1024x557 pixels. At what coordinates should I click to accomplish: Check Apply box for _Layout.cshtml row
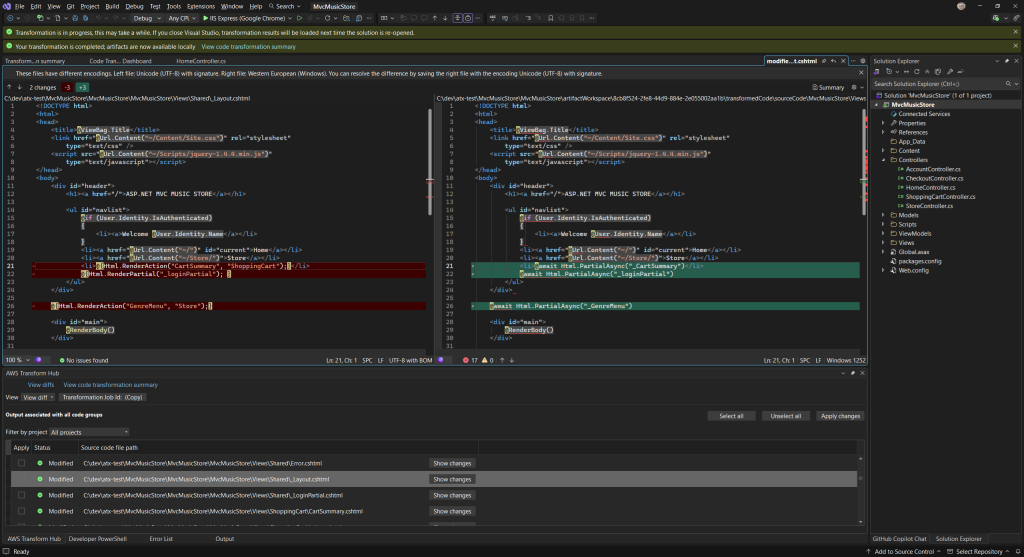22,479
